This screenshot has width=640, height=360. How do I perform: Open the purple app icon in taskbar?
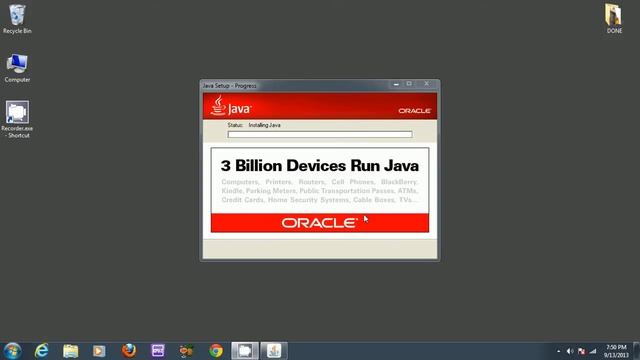[x=158, y=351]
